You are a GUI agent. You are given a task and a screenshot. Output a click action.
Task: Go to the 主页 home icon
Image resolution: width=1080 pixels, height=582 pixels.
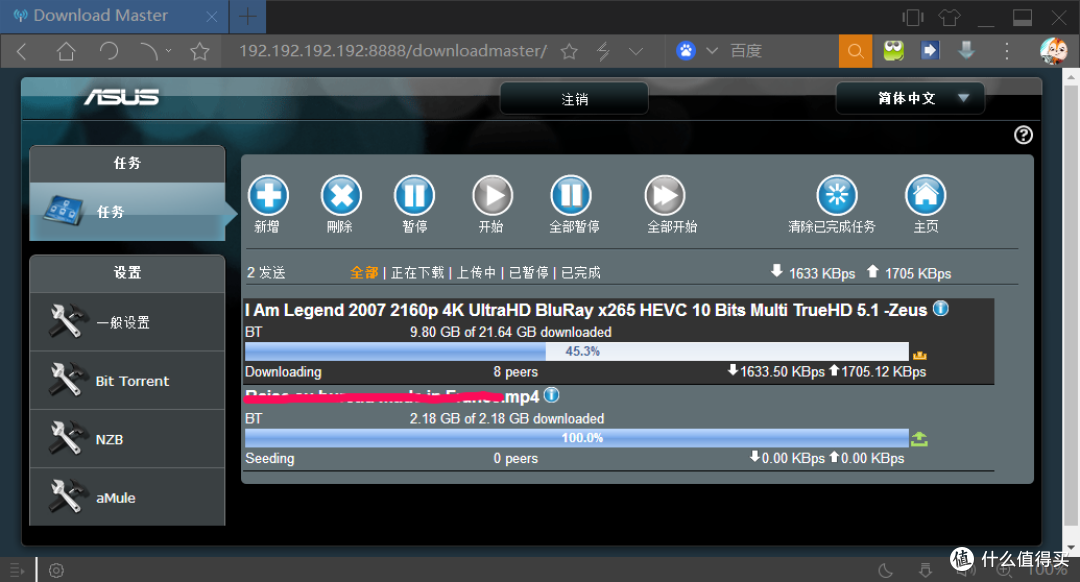[925, 196]
